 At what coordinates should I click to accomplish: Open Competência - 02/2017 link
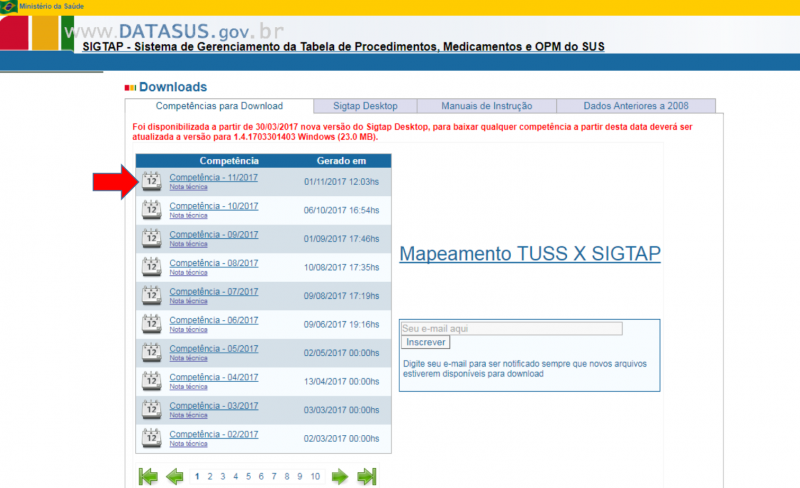[x=214, y=434]
